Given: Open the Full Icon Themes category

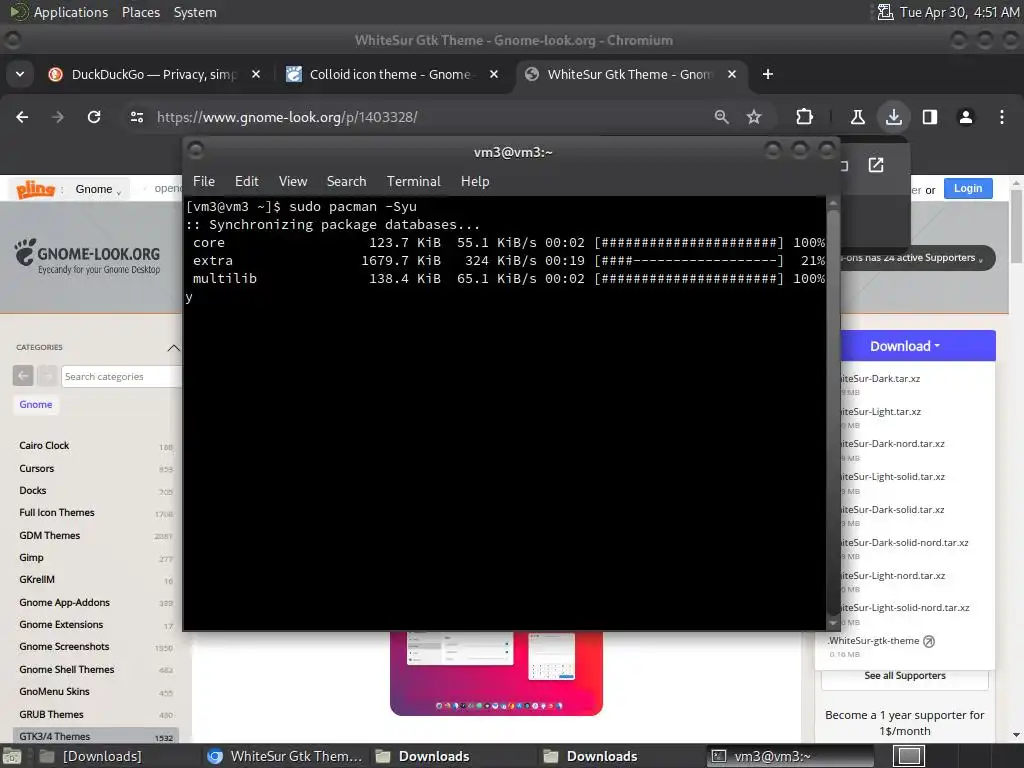Looking at the screenshot, I should pyautogui.click(x=57, y=513).
